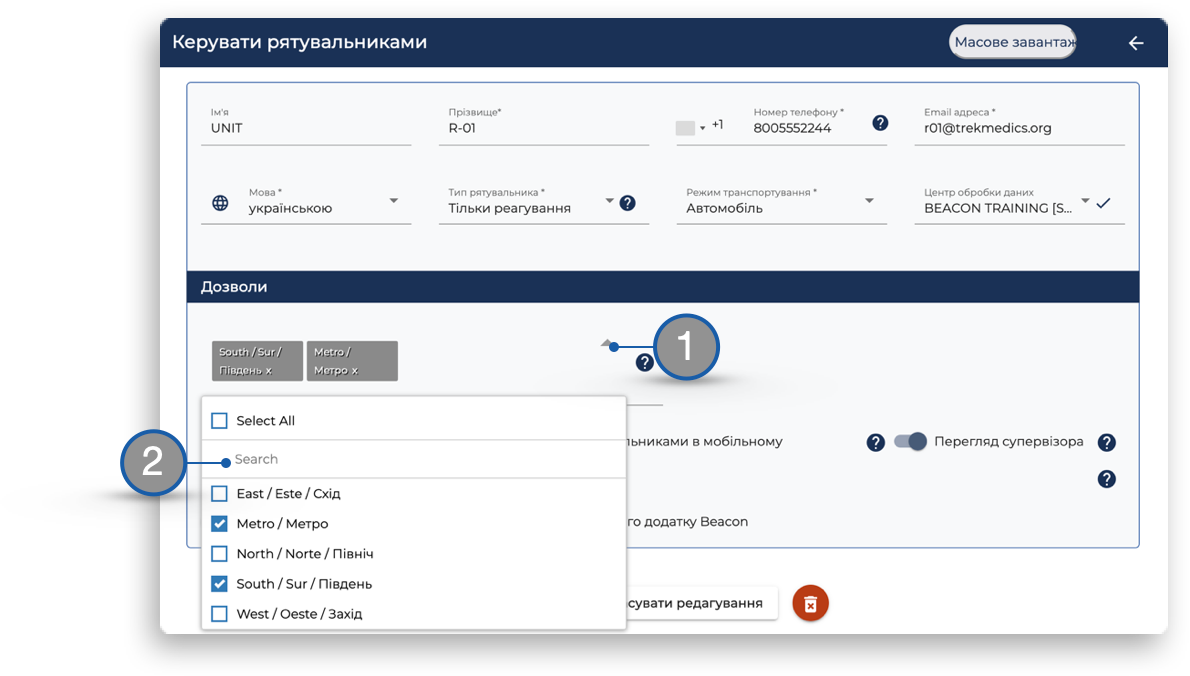Open help icon beside responder type field
1190x676 pixels.
click(x=628, y=203)
